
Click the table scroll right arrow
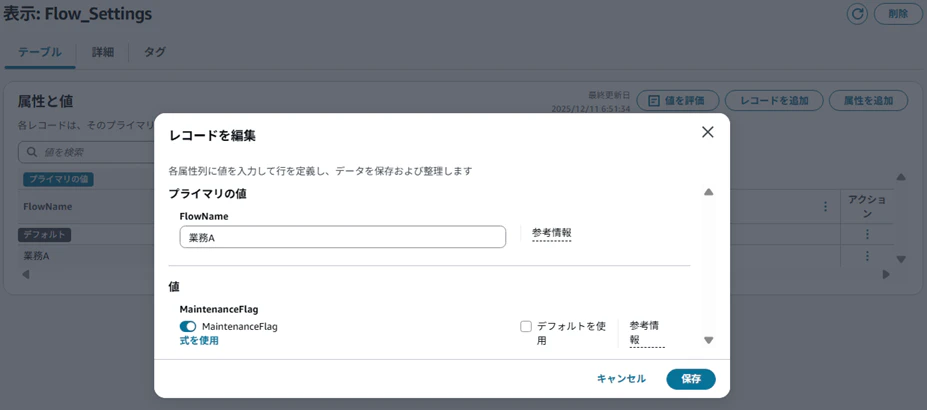pos(886,274)
